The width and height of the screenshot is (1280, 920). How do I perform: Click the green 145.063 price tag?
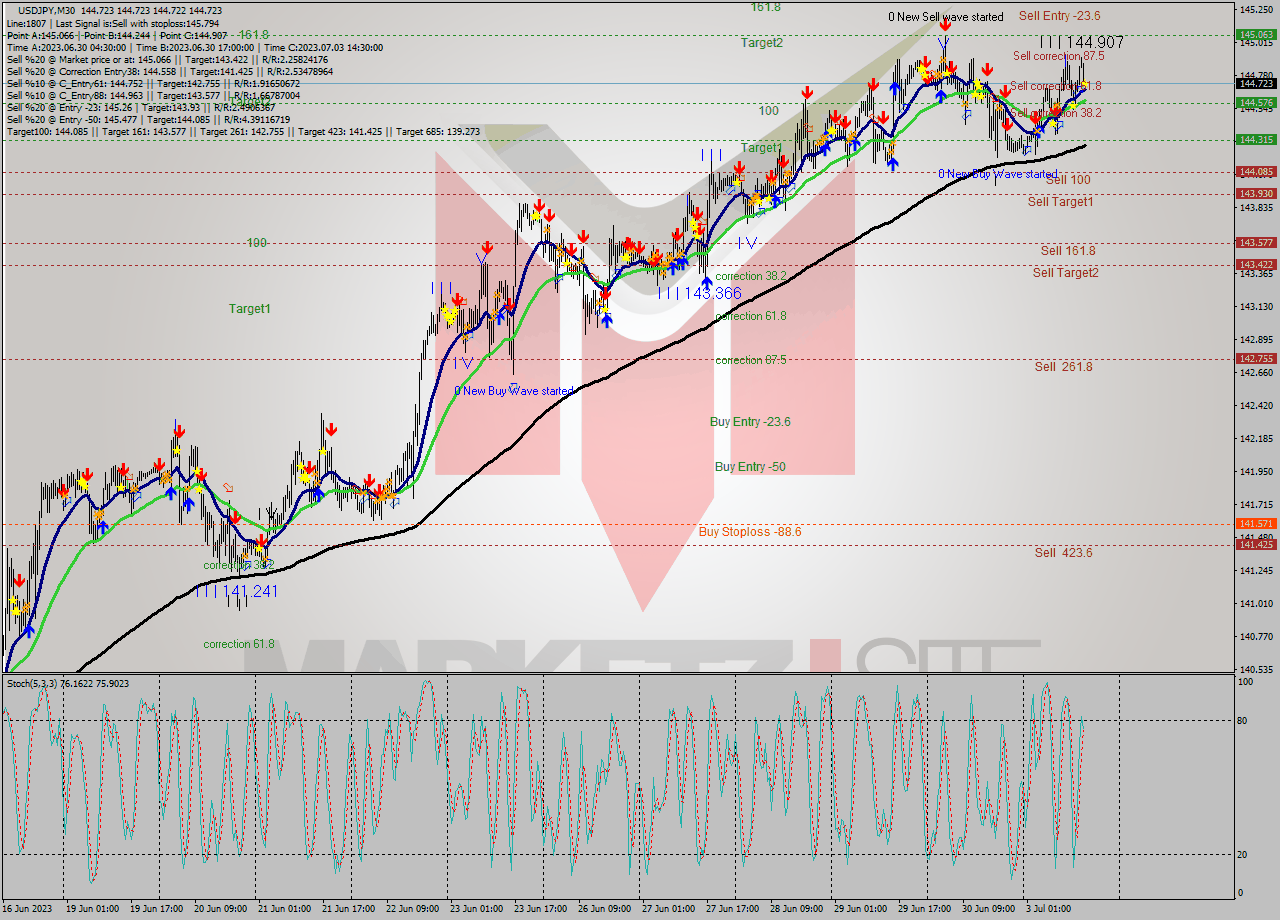point(1256,34)
